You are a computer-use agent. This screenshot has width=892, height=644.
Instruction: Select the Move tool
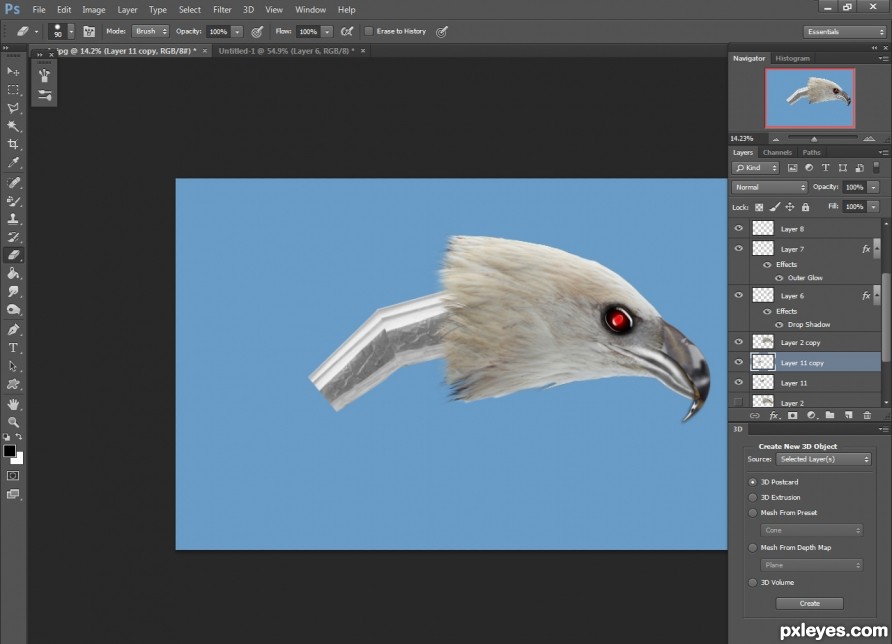13,72
